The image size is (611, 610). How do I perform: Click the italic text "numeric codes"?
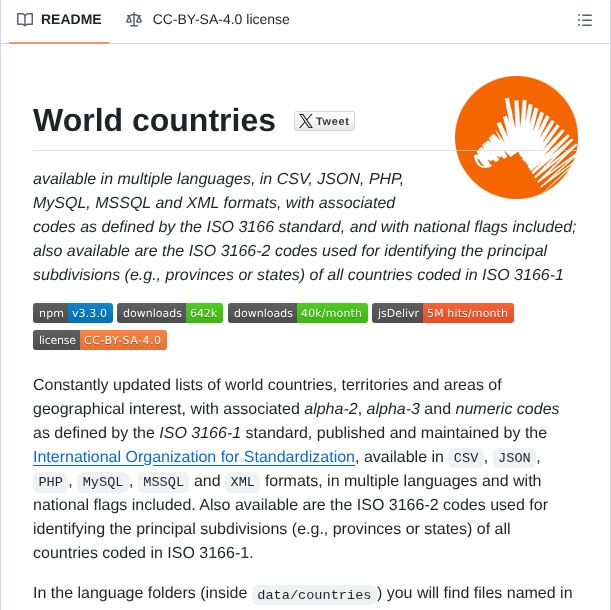click(x=507, y=409)
